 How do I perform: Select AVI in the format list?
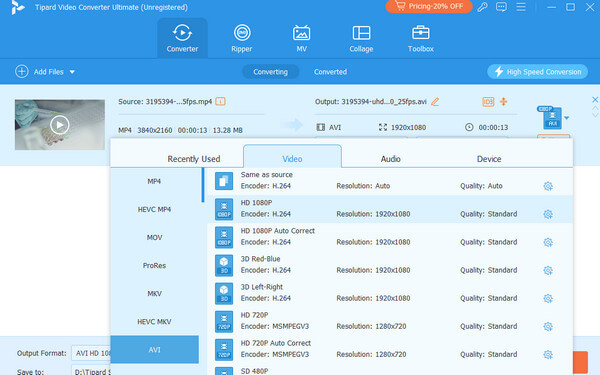pyautogui.click(x=155, y=350)
